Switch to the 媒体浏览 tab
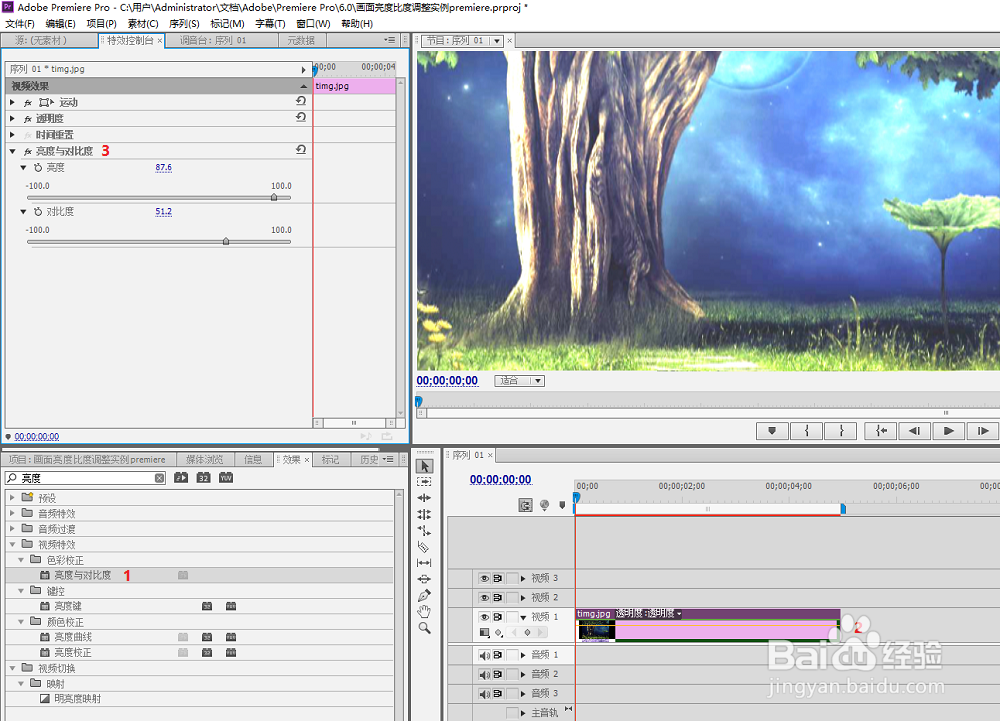1000x721 pixels. 205,460
